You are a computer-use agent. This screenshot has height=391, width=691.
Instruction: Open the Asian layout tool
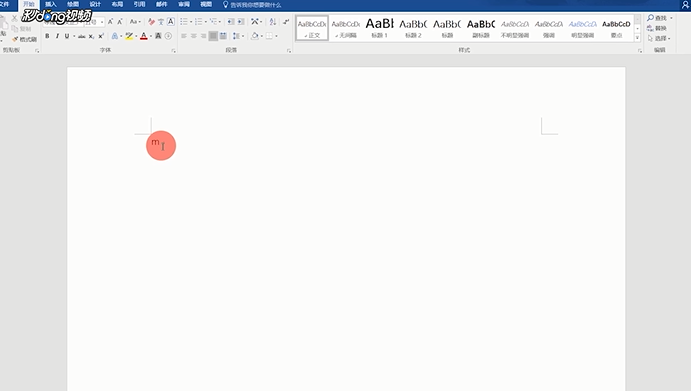coord(255,22)
